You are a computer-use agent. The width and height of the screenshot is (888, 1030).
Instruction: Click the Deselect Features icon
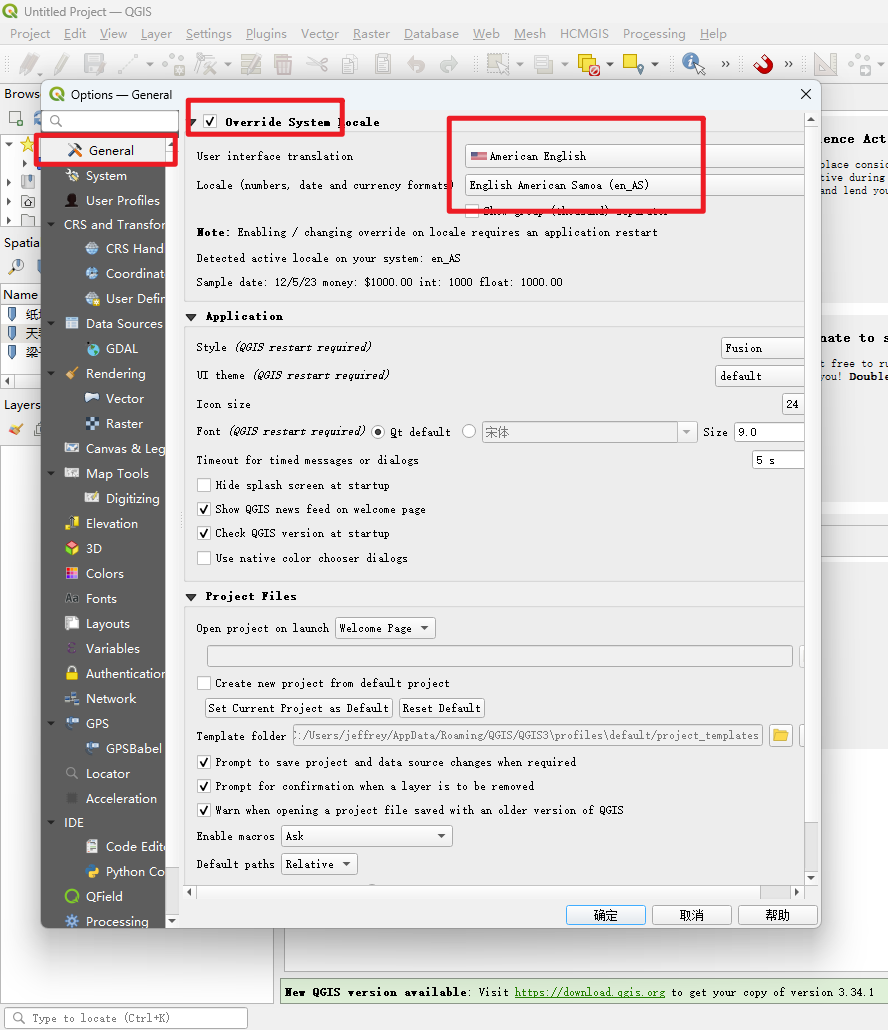[x=588, y=64]
